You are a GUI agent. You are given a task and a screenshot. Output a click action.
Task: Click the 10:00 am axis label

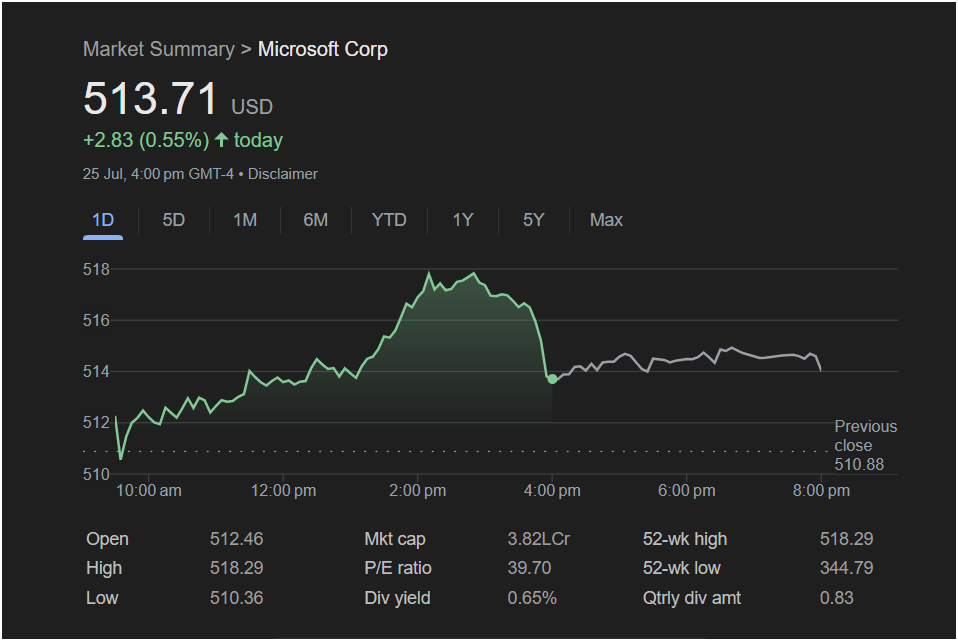[x=148, y=491]
